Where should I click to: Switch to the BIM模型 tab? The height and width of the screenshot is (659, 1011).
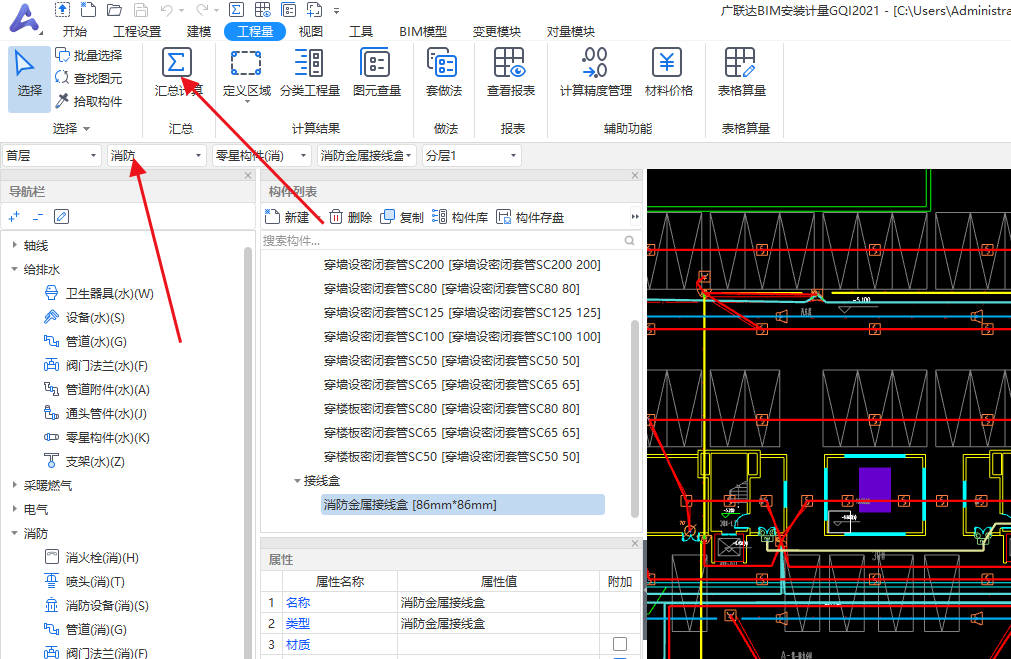pos(423,31)
